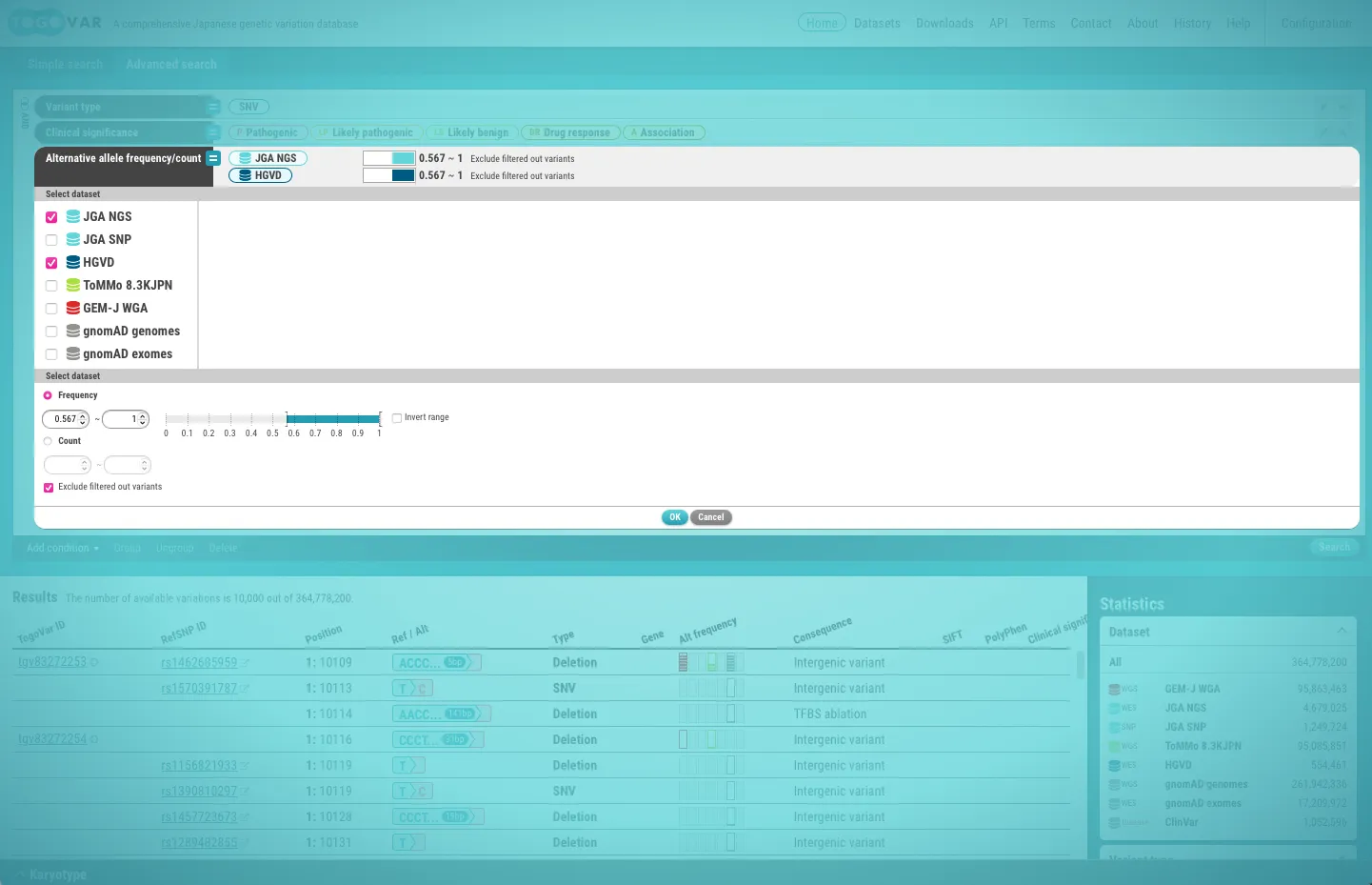Uncheck the JGA NGS dataset checkbox
This screenshot has width=1372, height=885.
point(51,217)
